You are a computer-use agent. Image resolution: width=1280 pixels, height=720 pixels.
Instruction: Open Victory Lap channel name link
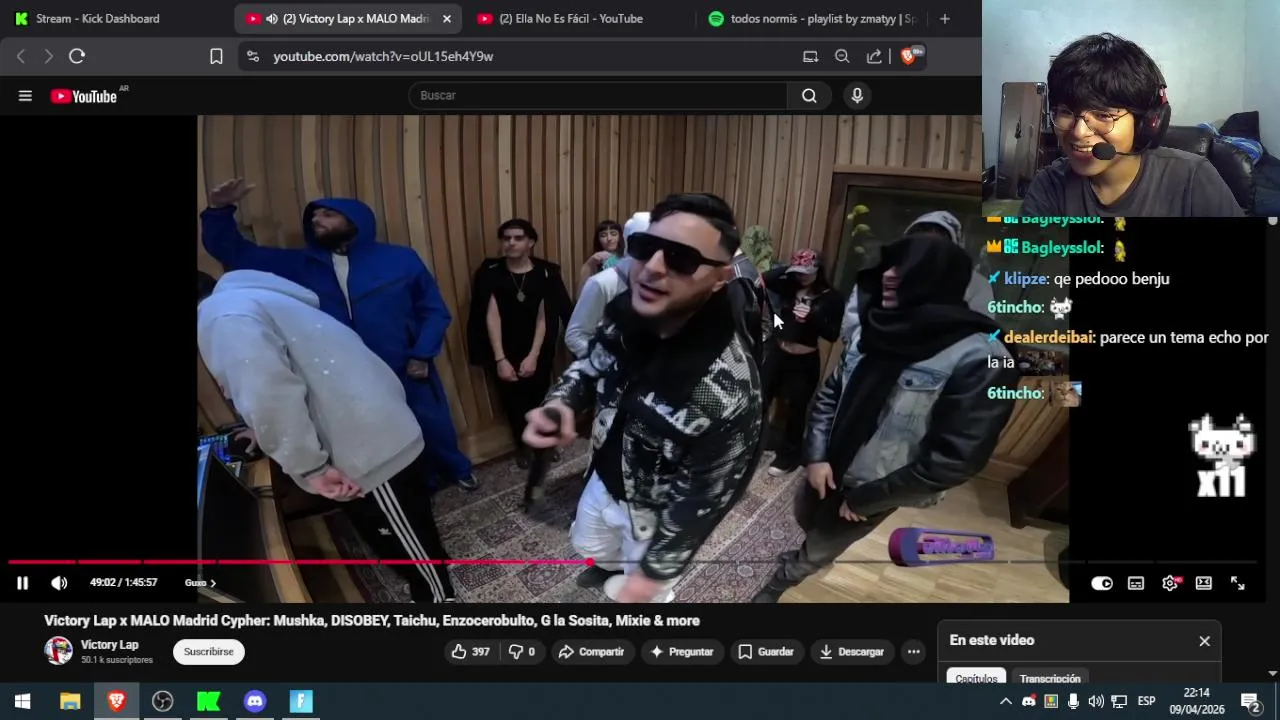[110, 645]
